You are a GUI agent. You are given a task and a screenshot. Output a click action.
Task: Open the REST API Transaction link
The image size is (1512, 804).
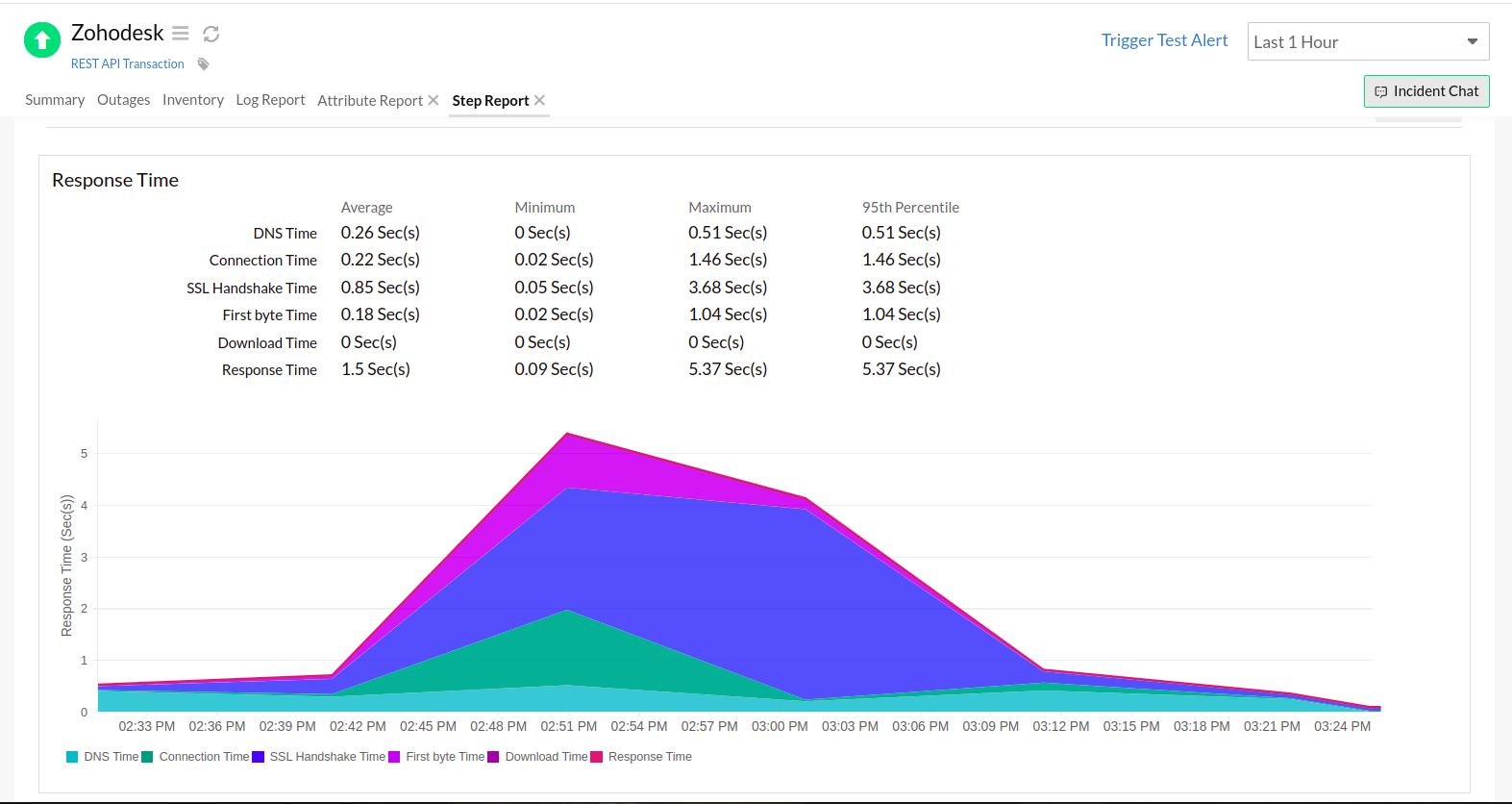tap(127, 64)
